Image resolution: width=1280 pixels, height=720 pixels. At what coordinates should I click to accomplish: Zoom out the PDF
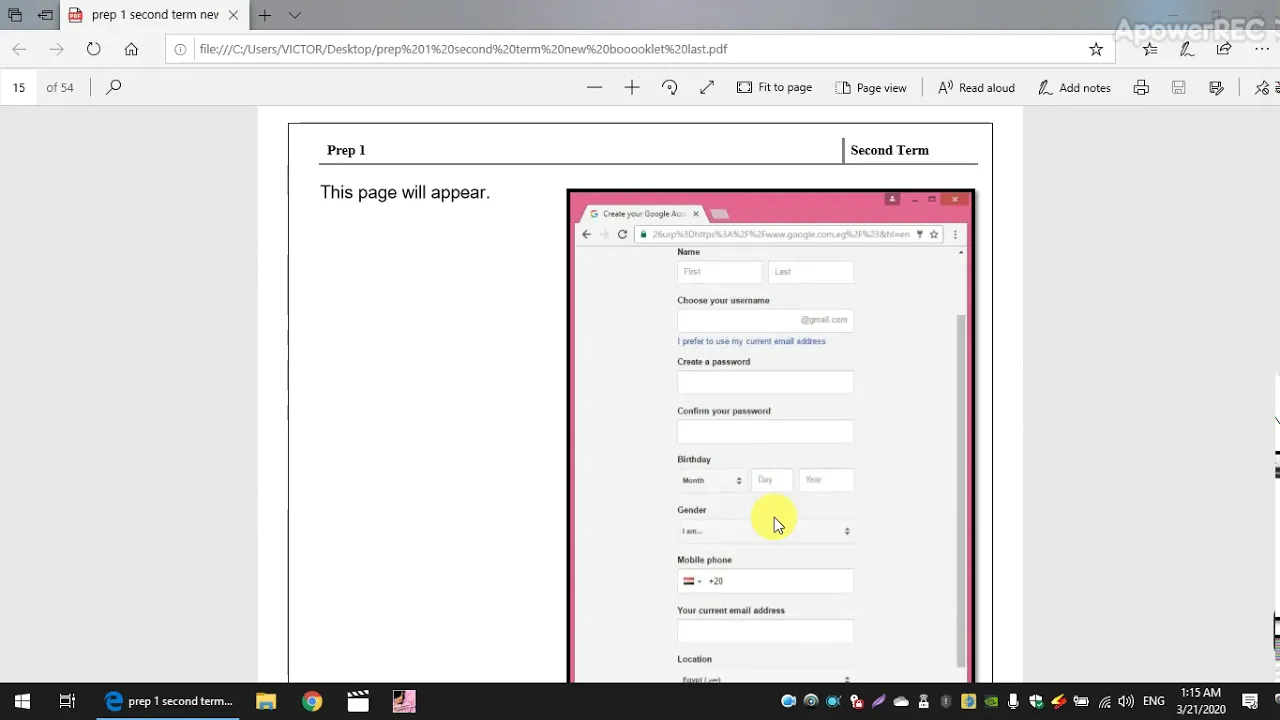coord(594,87)
